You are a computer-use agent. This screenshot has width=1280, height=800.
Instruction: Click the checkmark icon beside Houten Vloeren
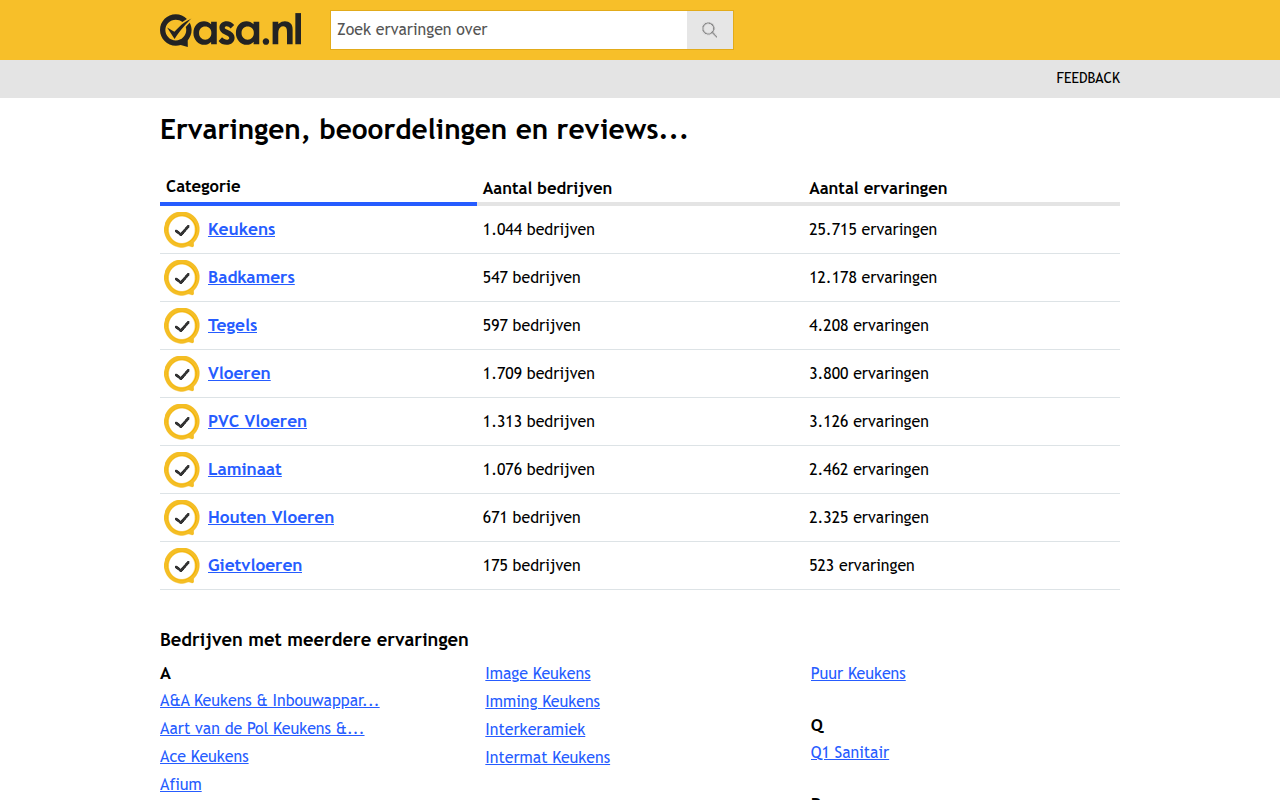coord(181,518)
